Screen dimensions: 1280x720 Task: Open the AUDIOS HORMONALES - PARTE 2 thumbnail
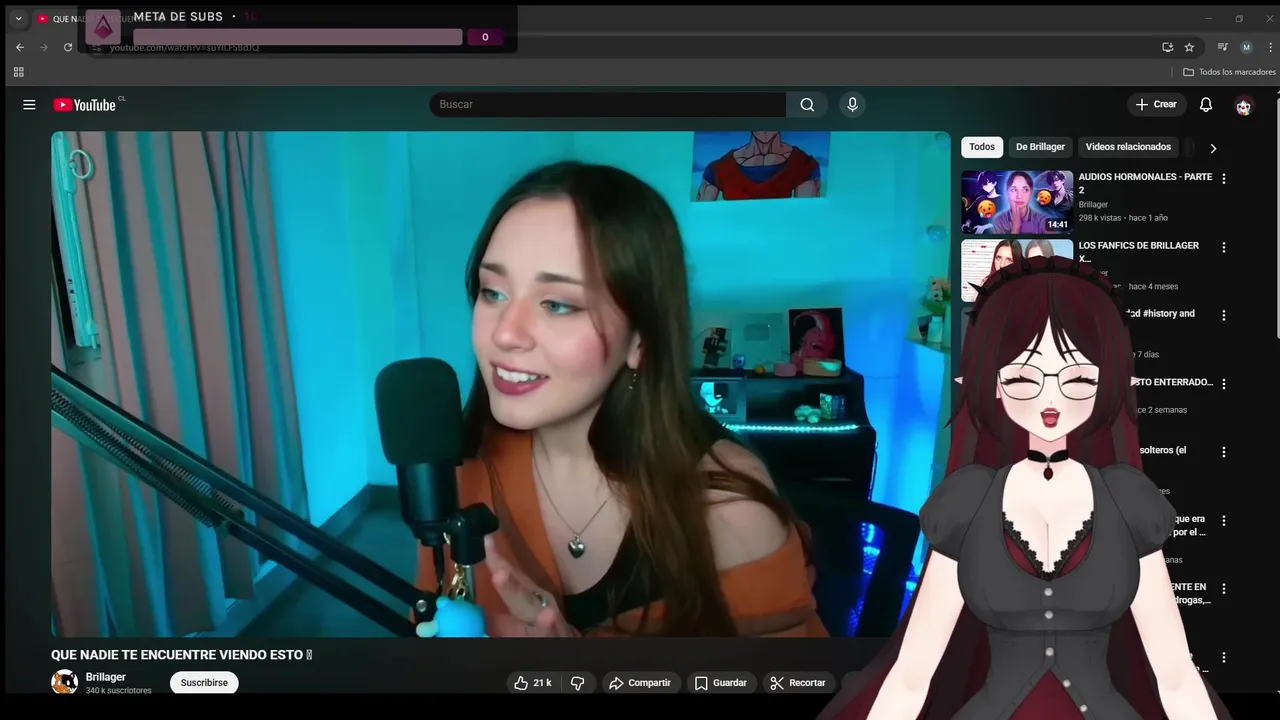coord(1017,202)
